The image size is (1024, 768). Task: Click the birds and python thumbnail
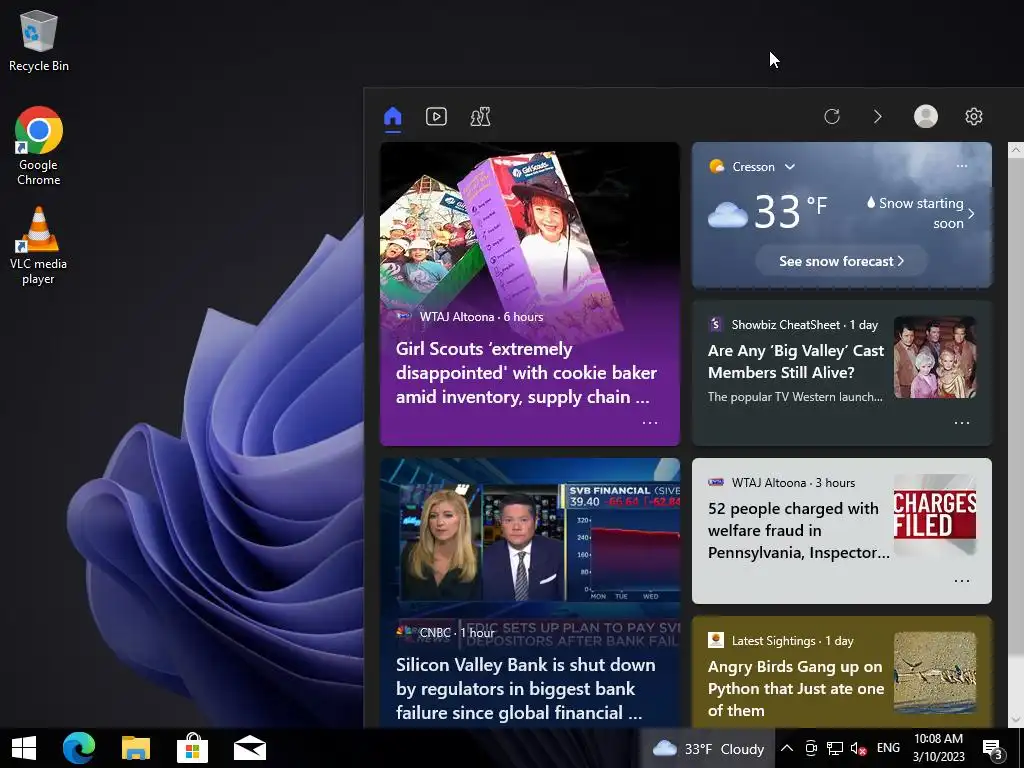[x=935, y=673]
